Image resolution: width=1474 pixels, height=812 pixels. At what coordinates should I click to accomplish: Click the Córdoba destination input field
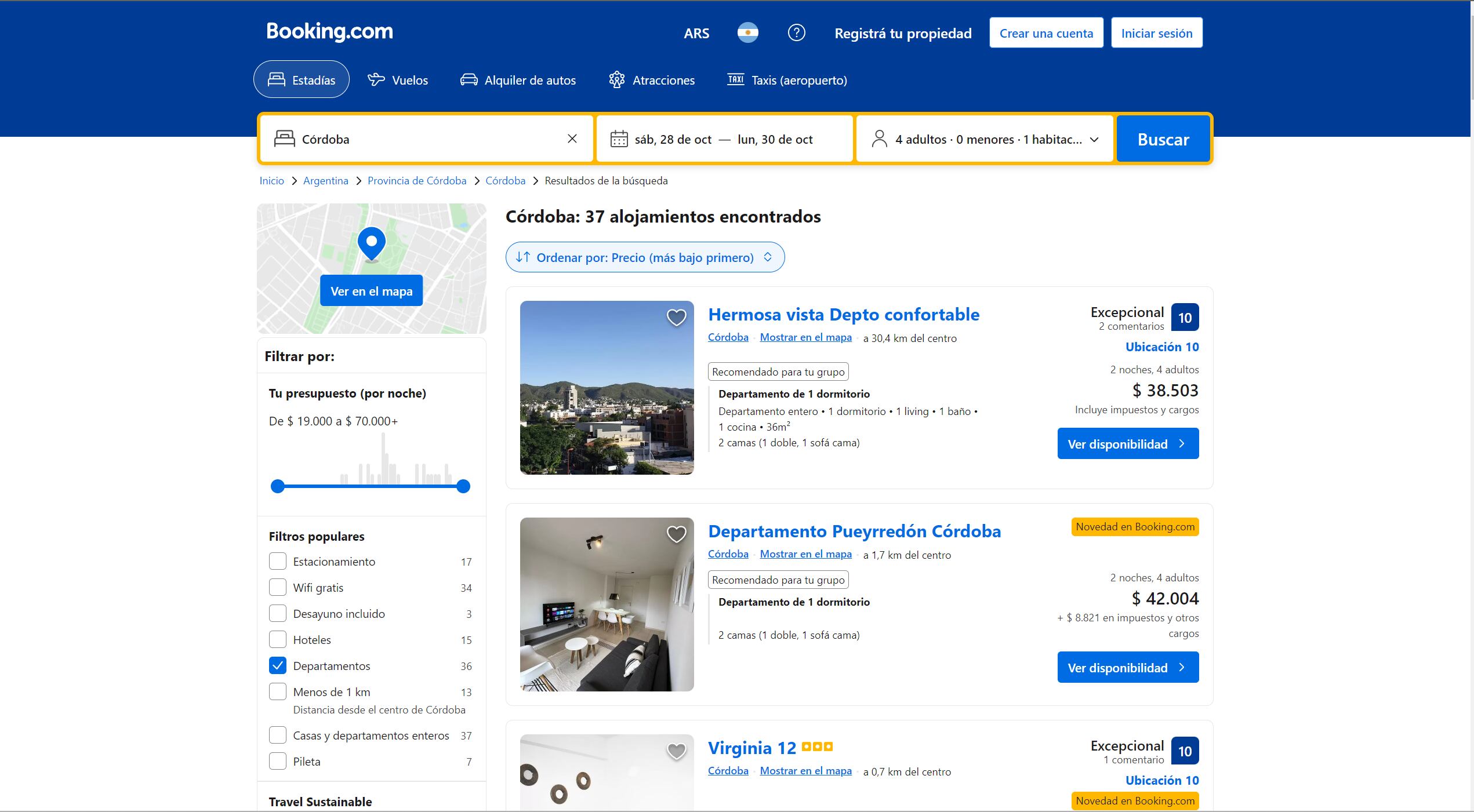coord(427,139)
